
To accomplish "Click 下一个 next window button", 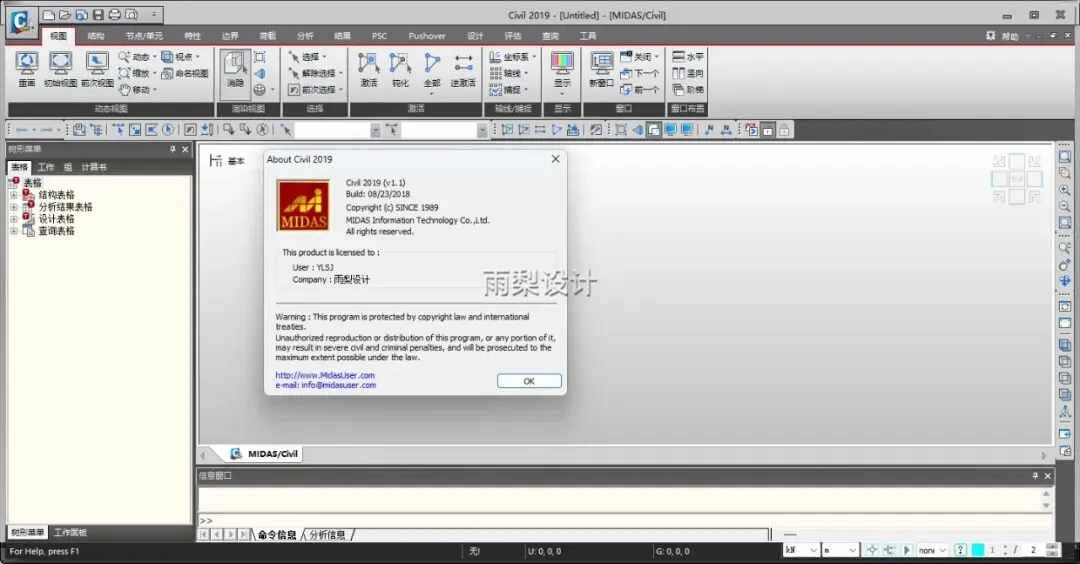I will (x=639, y=73).
